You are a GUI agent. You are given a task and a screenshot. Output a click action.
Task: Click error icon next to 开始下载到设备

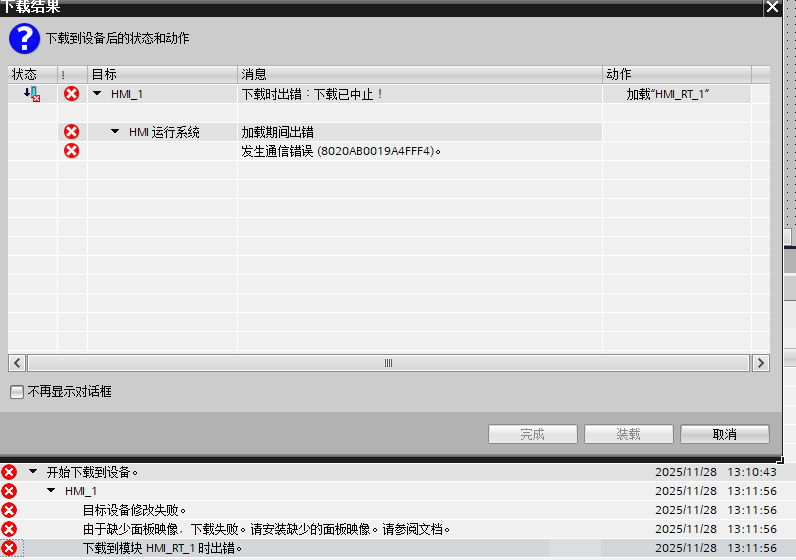[x=9, y=472]
